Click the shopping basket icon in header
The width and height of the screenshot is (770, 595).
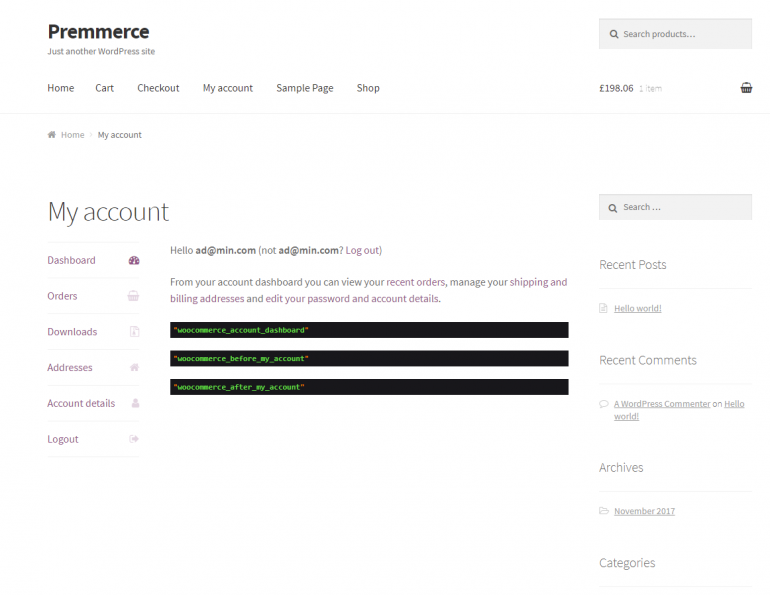coord(746,88)
